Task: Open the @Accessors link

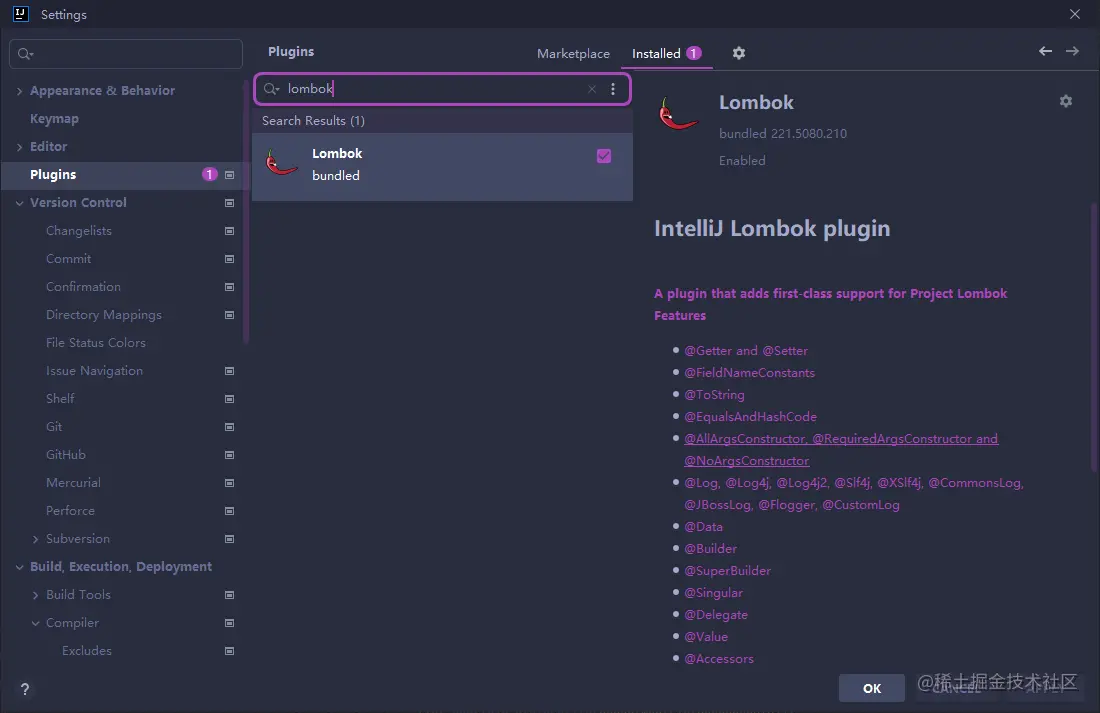Action: coord(718,659)
